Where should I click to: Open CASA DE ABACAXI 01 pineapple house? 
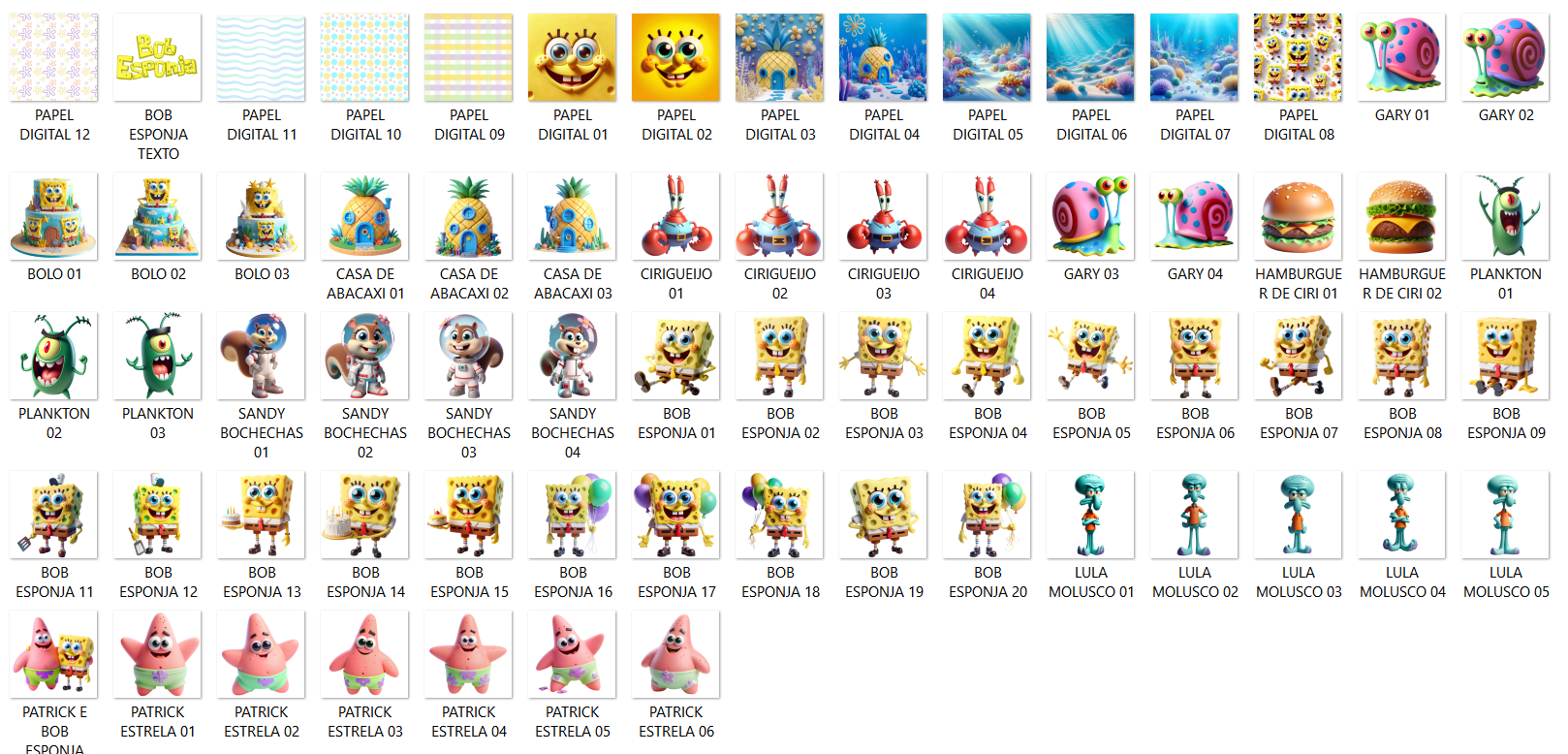(365, 217)
